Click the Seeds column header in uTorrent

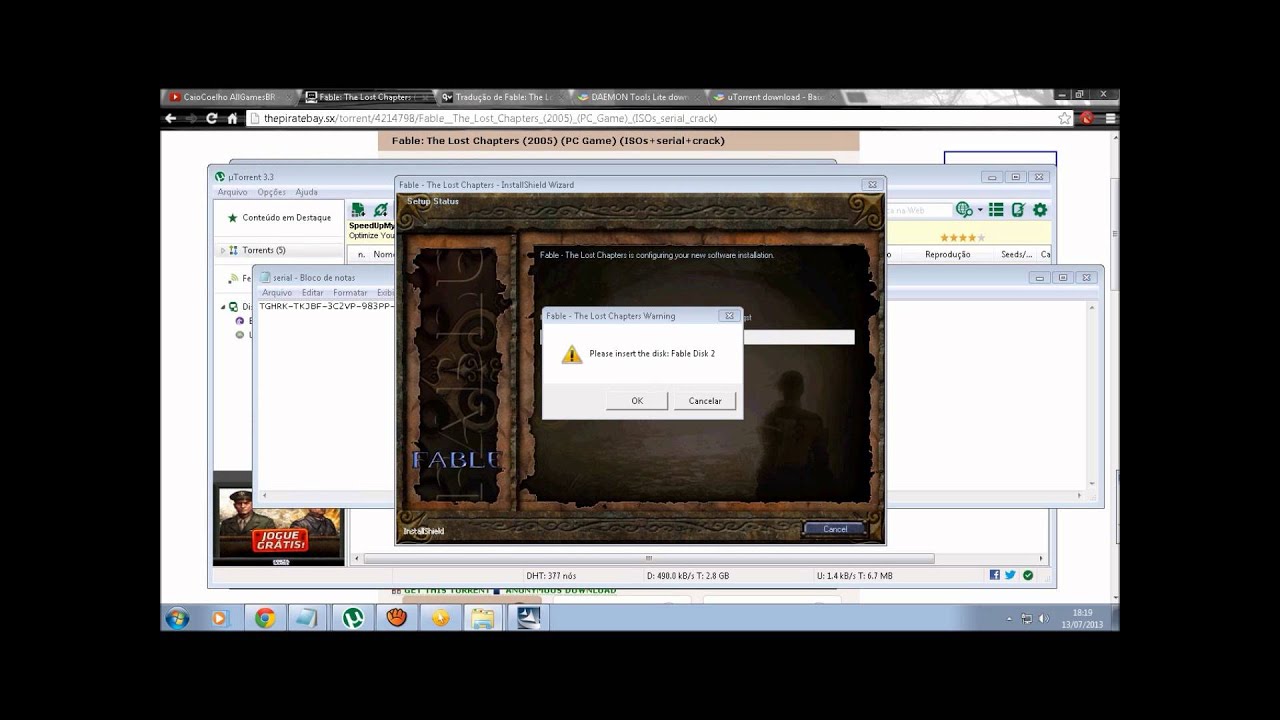tap(1016, 255)
